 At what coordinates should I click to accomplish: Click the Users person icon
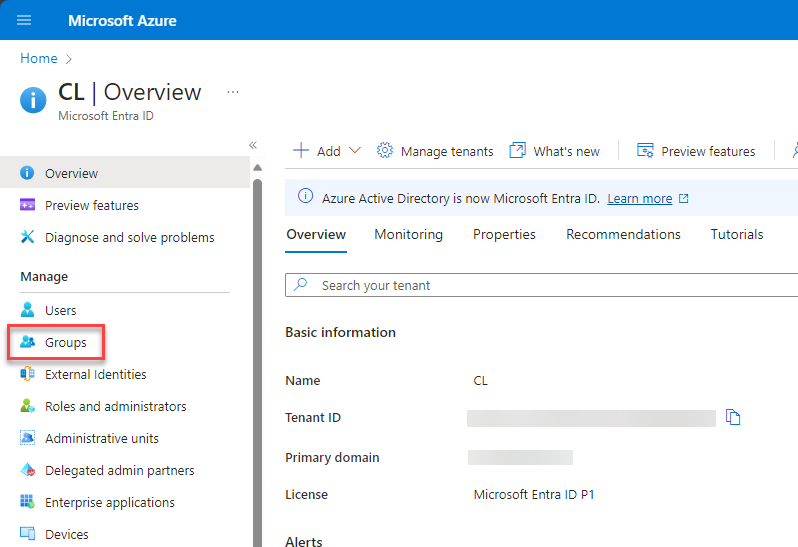coord(27,309)
